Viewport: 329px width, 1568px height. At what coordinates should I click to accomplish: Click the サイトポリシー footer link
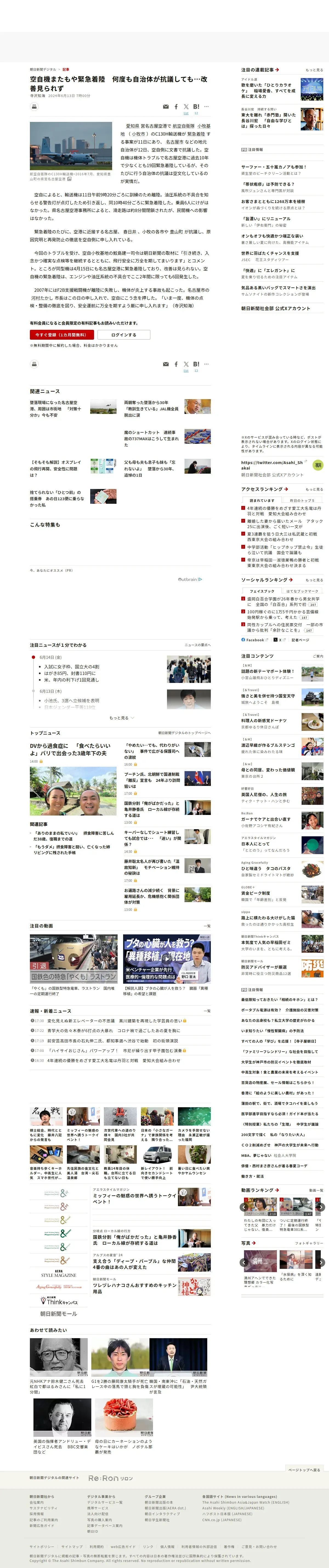pyautogui.click(x=41, y=1546)
